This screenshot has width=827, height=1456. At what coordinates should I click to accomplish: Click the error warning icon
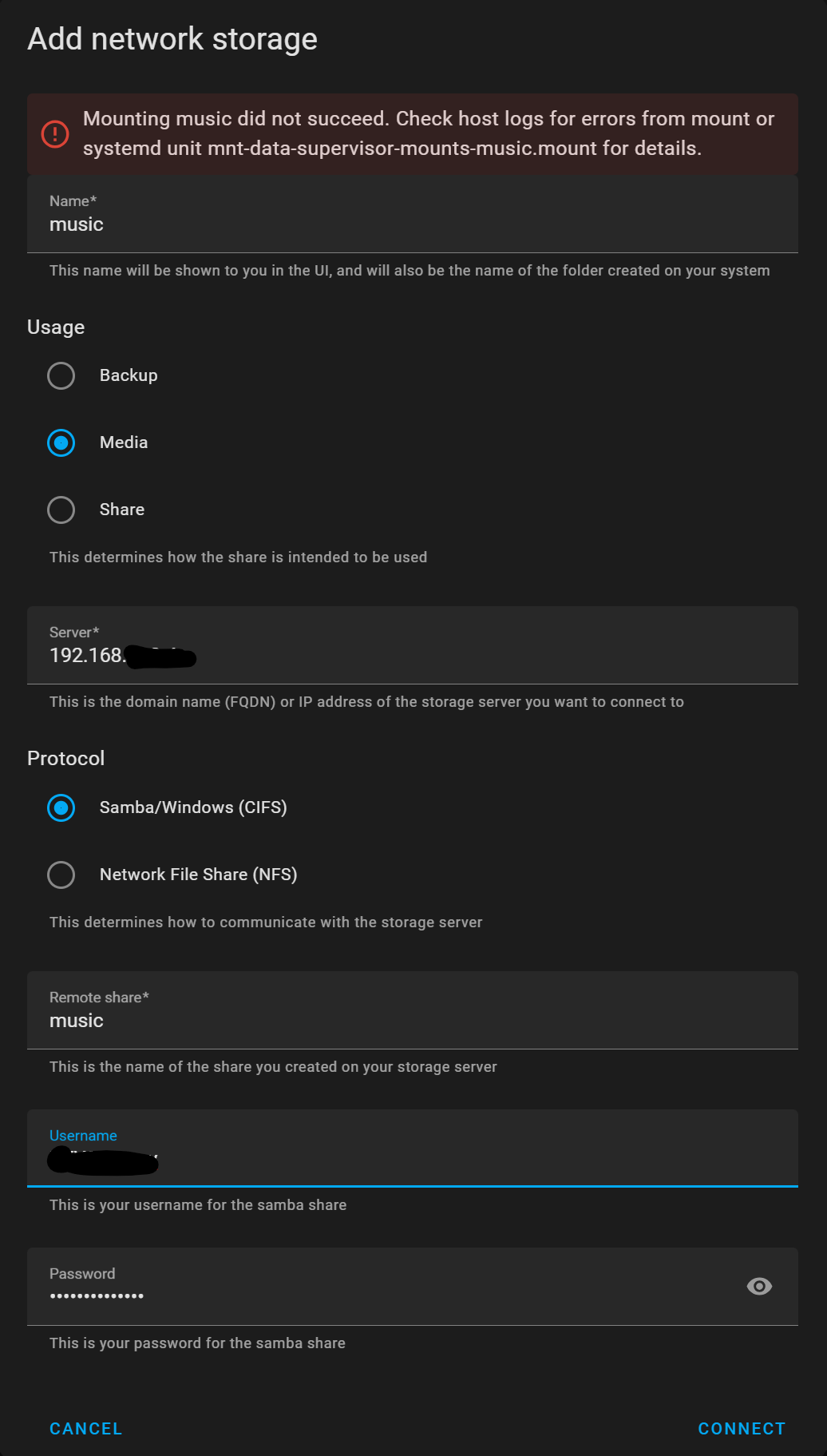53,134
